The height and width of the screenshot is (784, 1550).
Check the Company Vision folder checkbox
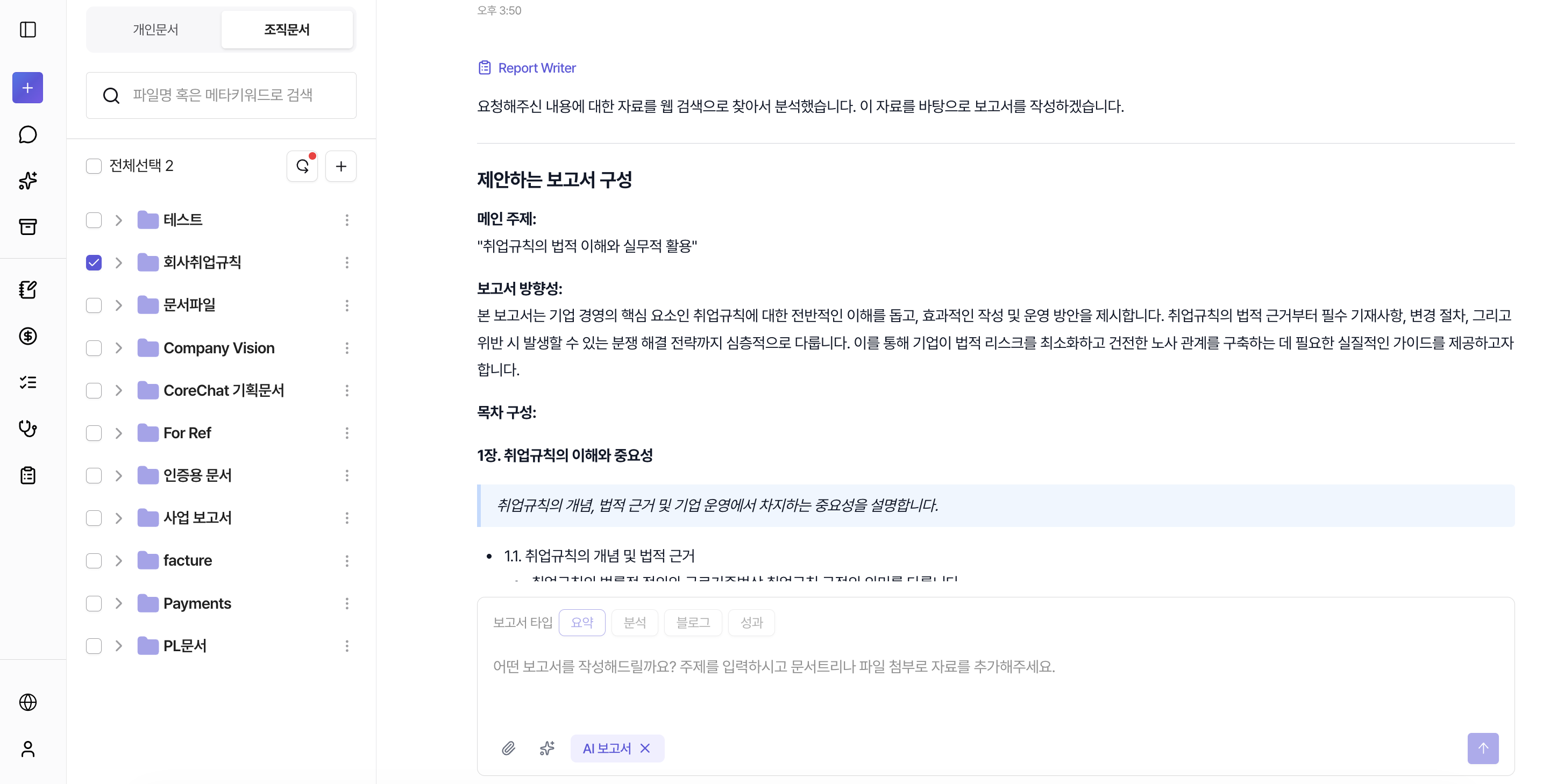click(94, 348)
